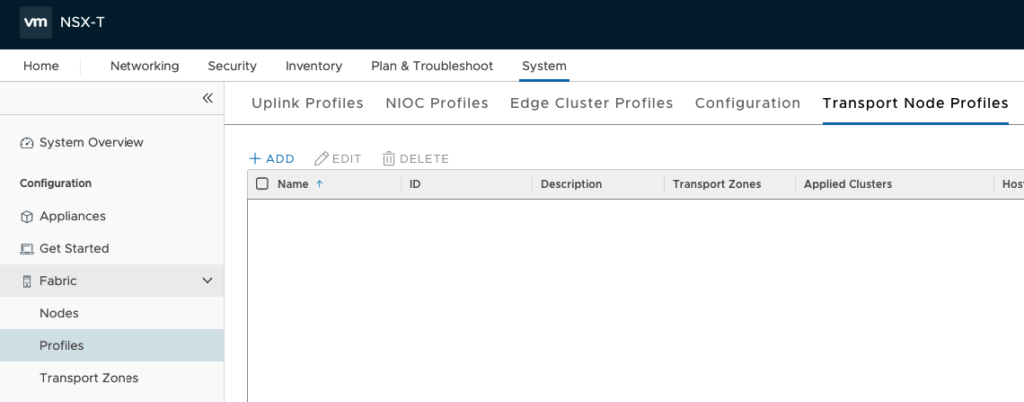Click the trash Delete icon

[x=388, y=159]
